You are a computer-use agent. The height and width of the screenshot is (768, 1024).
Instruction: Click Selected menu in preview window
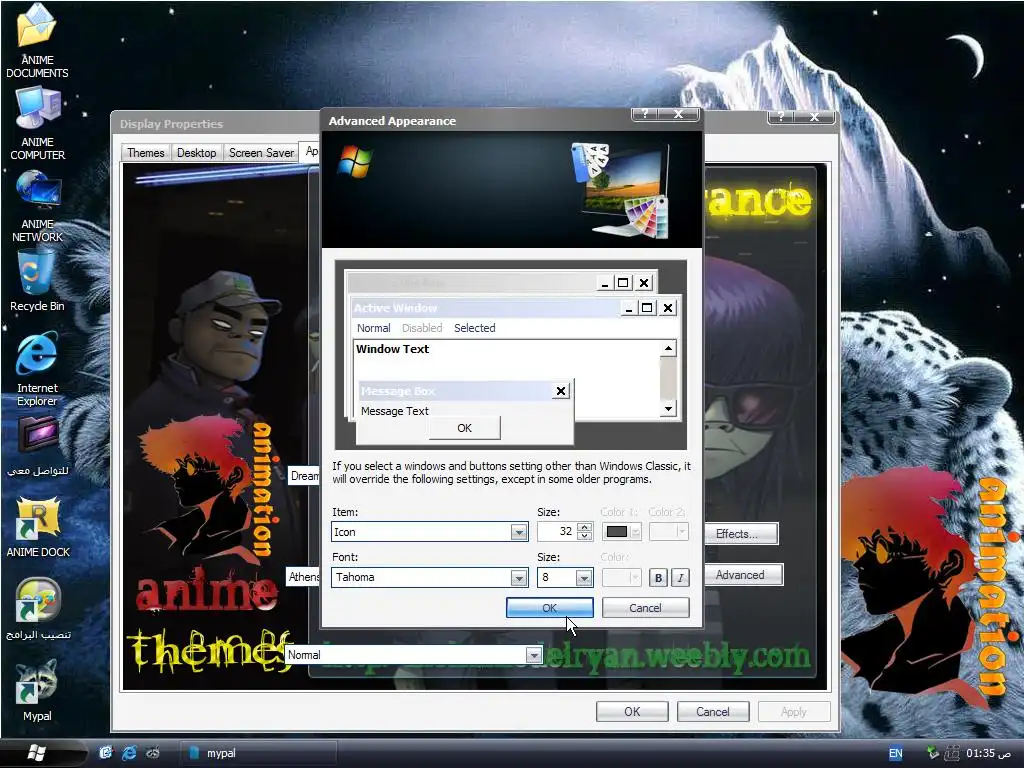pos(475,328)
